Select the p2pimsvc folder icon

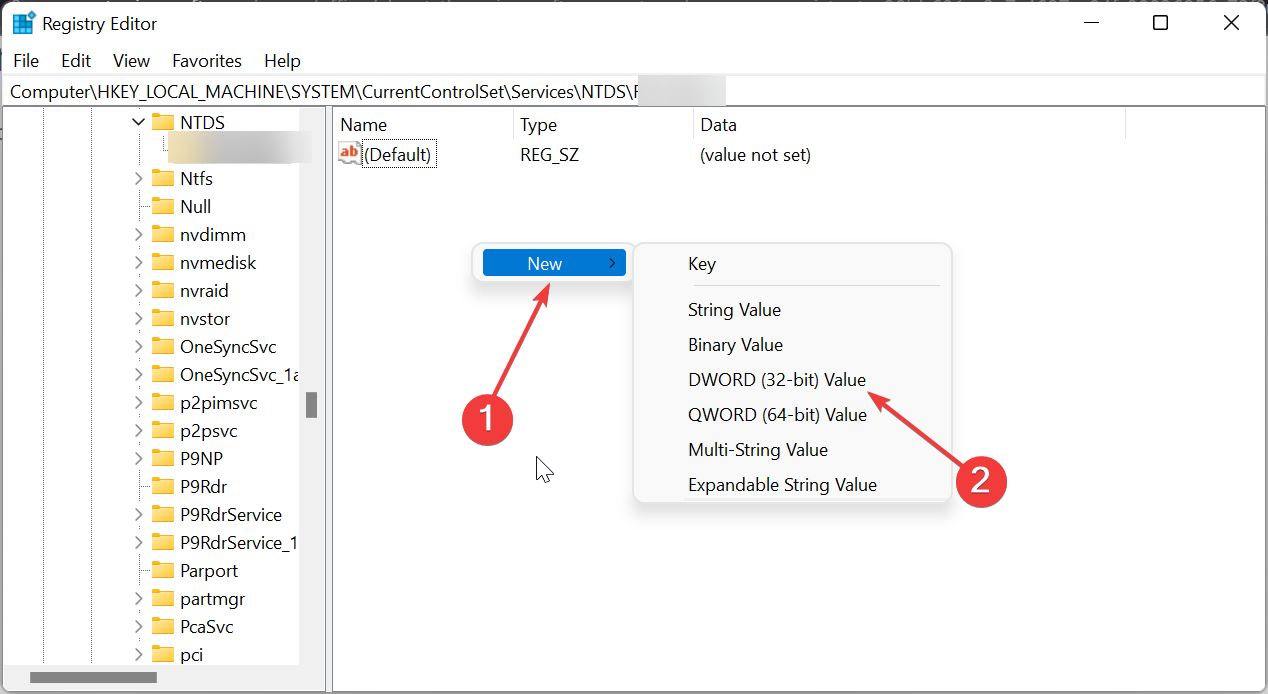click(x=163, y=402)
